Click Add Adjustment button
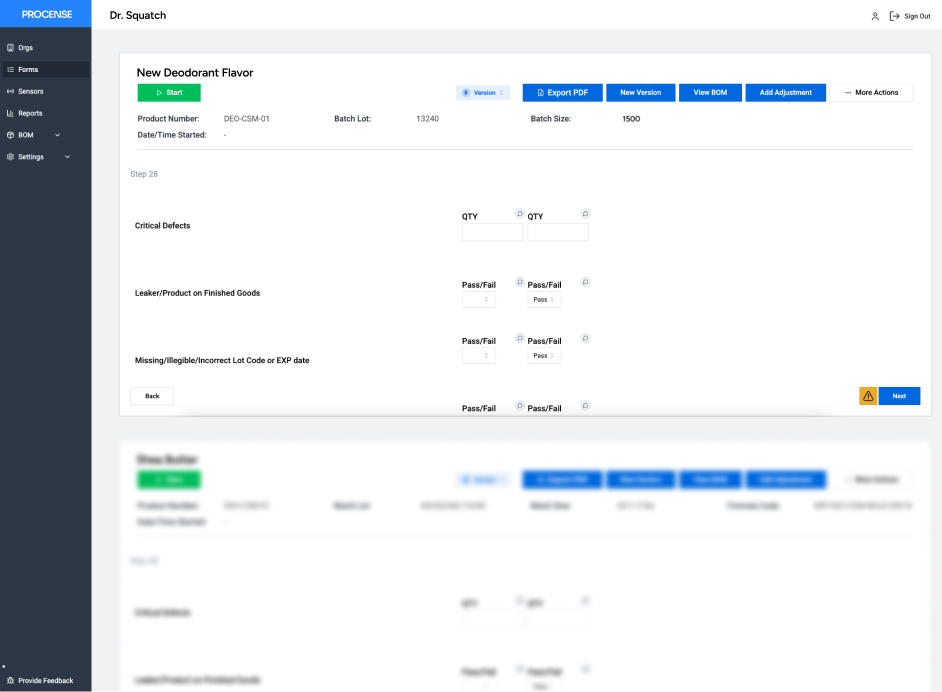Image resolution: width=942 pixels, height=692 pixels. [785, 93]
